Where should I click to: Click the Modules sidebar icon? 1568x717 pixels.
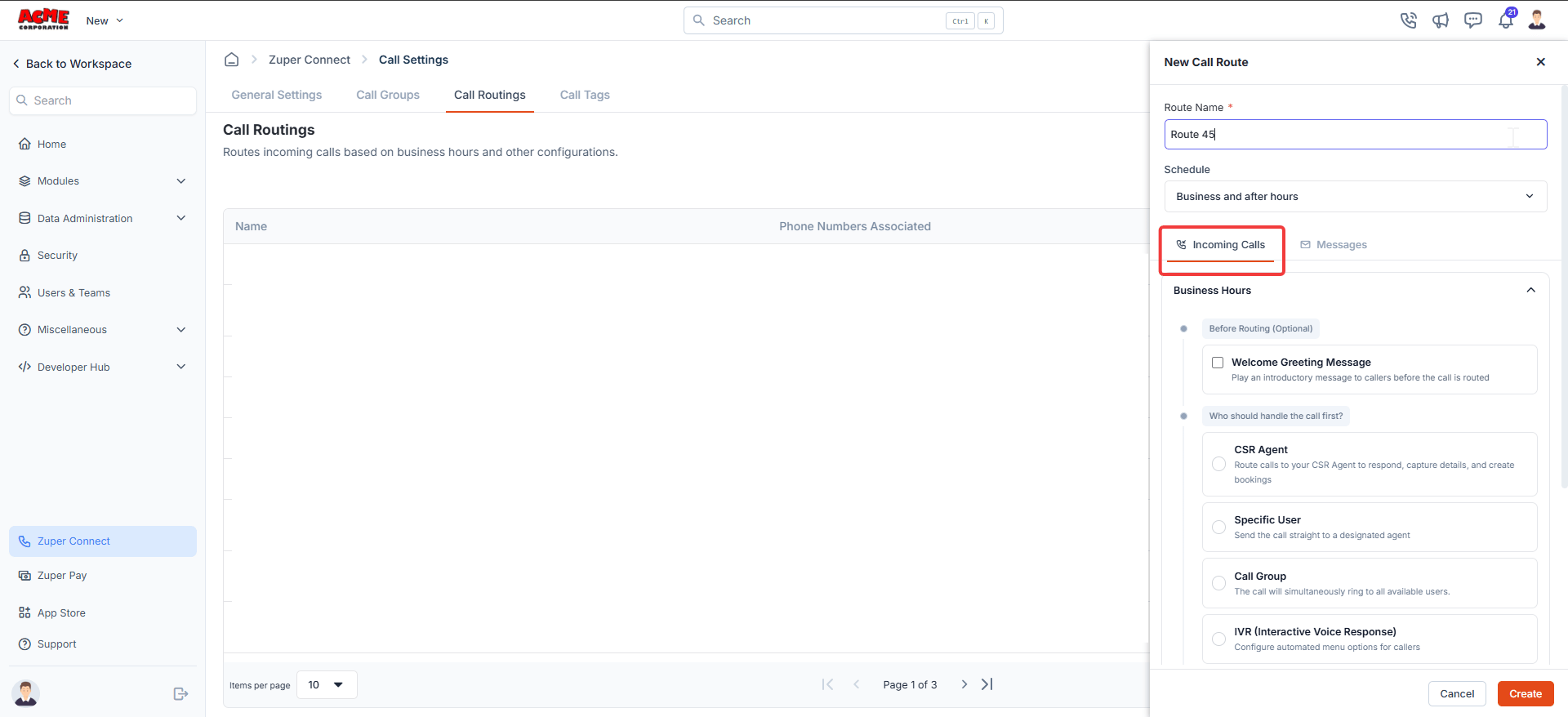point(24,181)
